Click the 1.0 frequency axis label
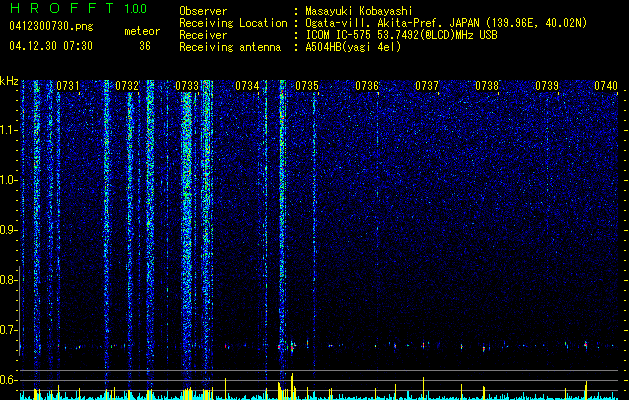 (8, 180)
